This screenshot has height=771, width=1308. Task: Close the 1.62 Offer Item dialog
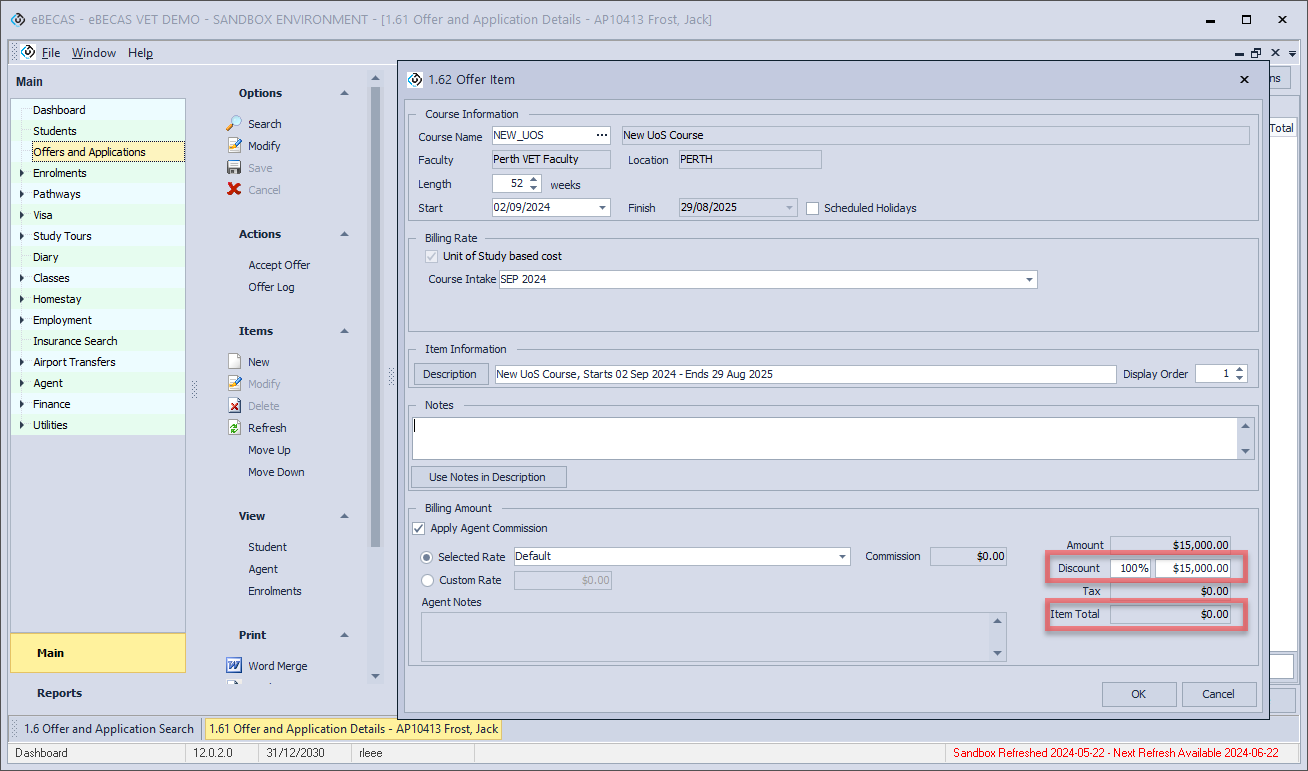(1244, 80)
